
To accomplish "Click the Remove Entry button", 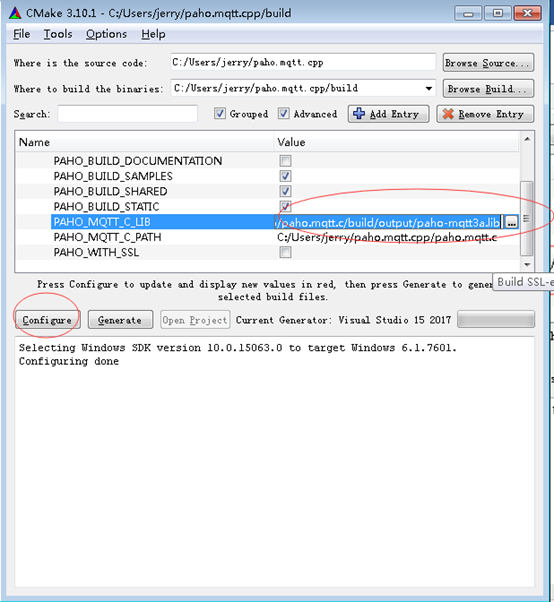I will [485, 114].
